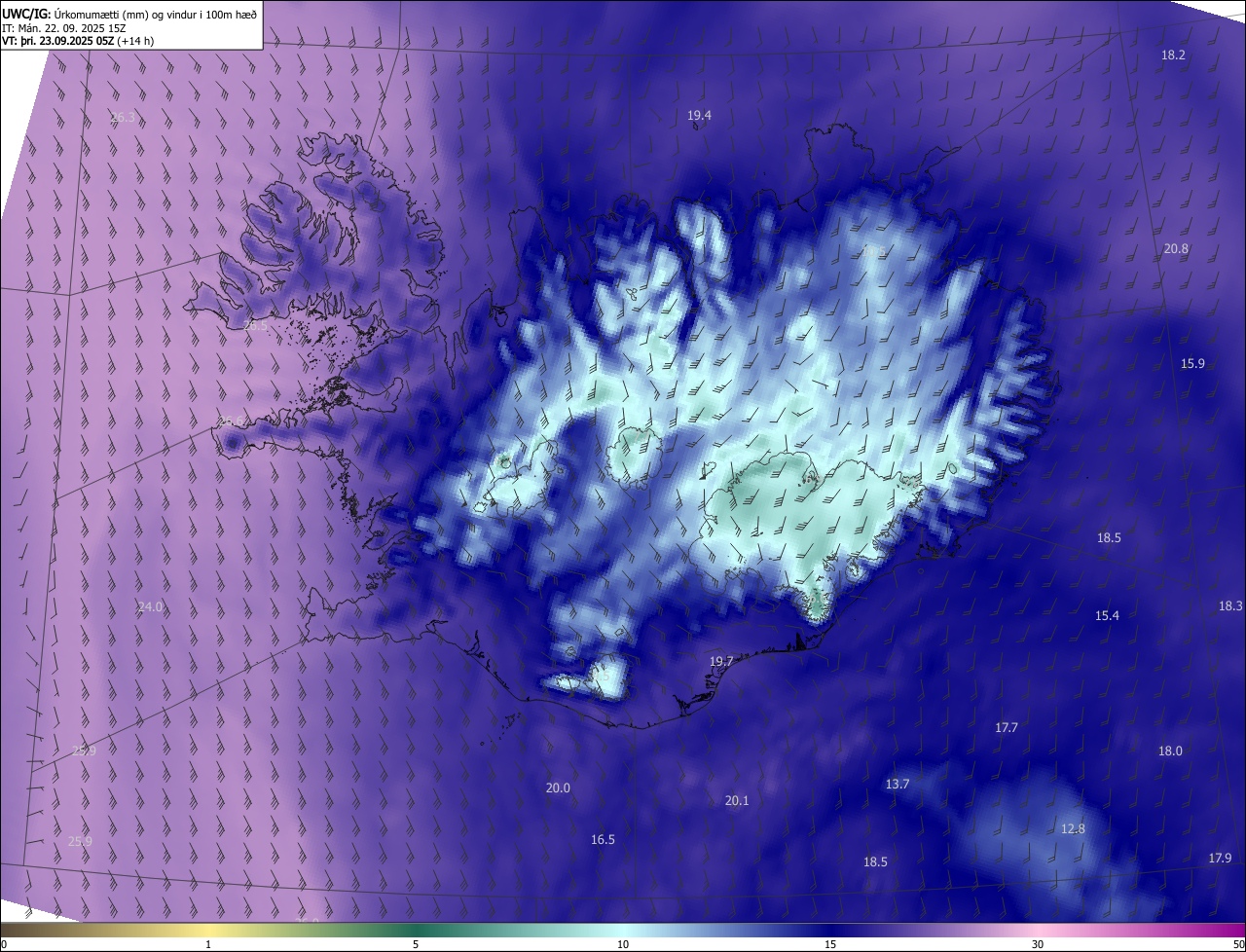Click the 10 label on the color scale
Viewport: 1246px width, 952px height.
point(623,944)
